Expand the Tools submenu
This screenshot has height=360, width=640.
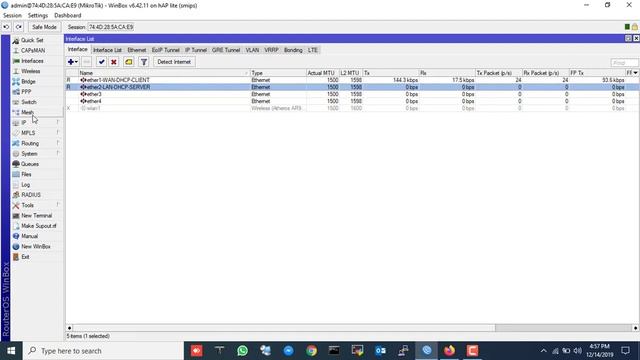coord(27,205)
